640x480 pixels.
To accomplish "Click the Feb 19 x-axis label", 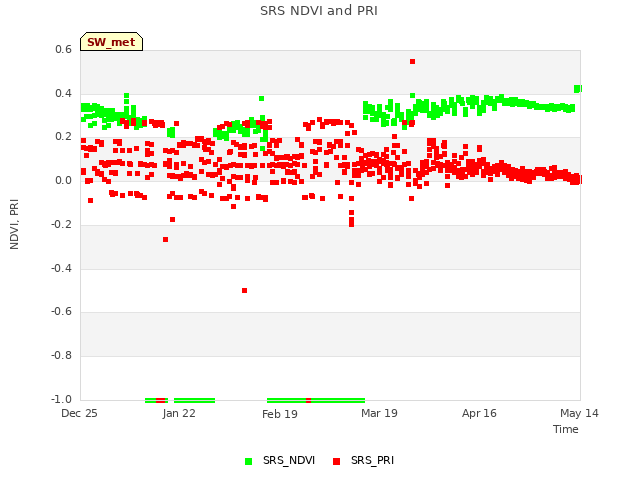I will coord(280,414).
